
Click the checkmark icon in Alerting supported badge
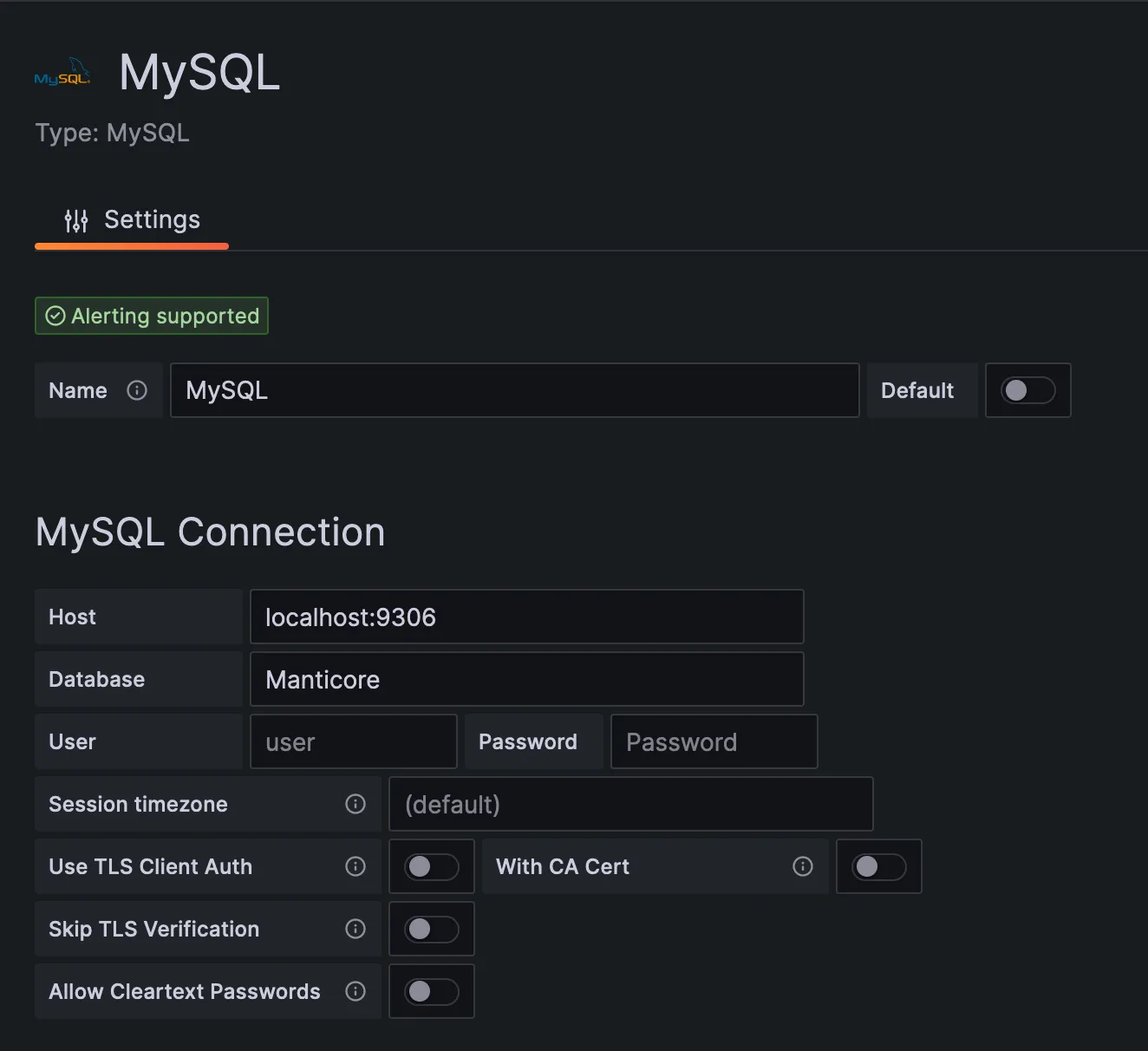point(55,316)
